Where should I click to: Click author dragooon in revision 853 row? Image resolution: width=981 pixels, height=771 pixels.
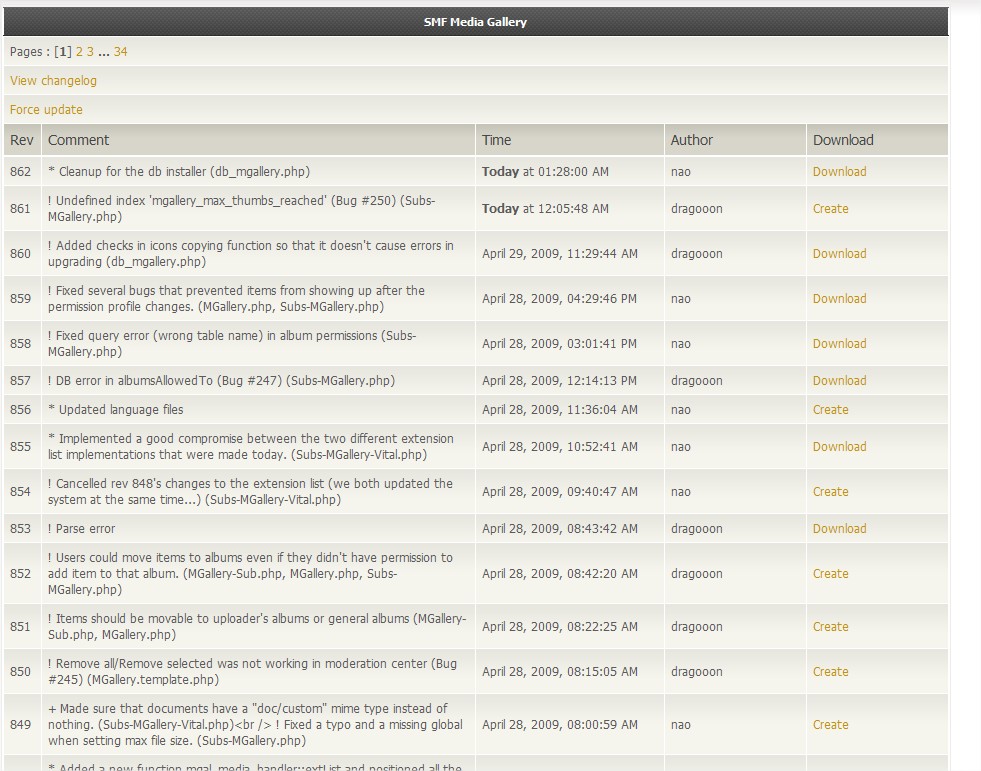[x=696, y=528]
